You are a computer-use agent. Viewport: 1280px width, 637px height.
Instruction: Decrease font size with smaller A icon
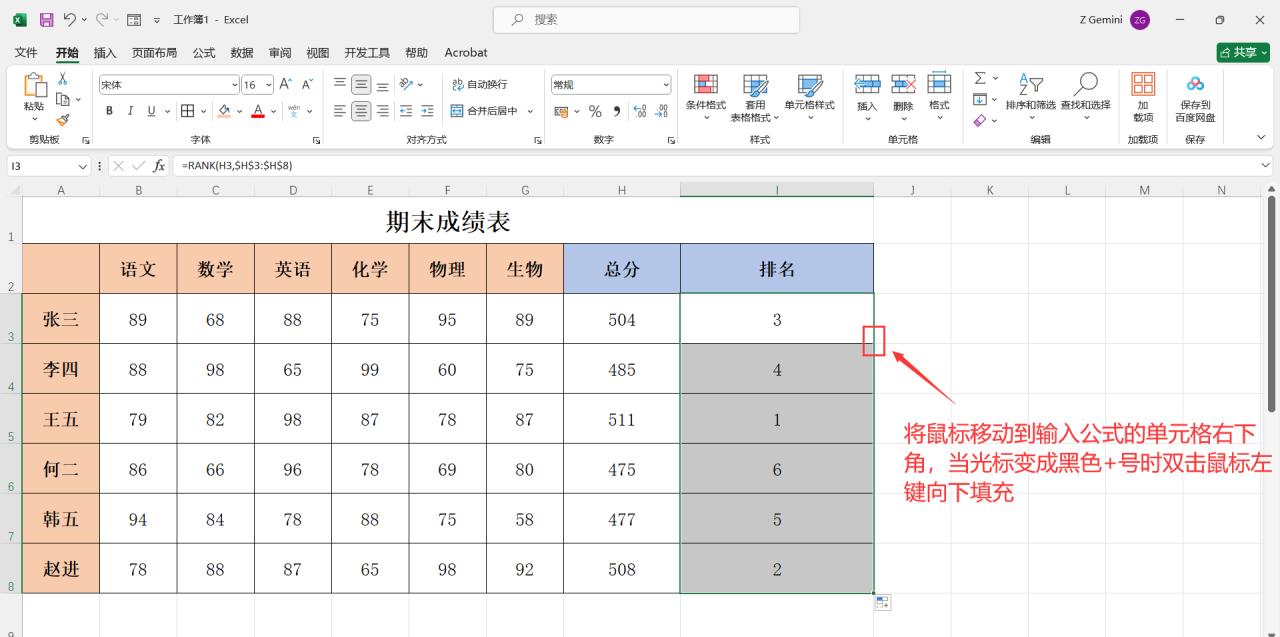coord(308,85)
